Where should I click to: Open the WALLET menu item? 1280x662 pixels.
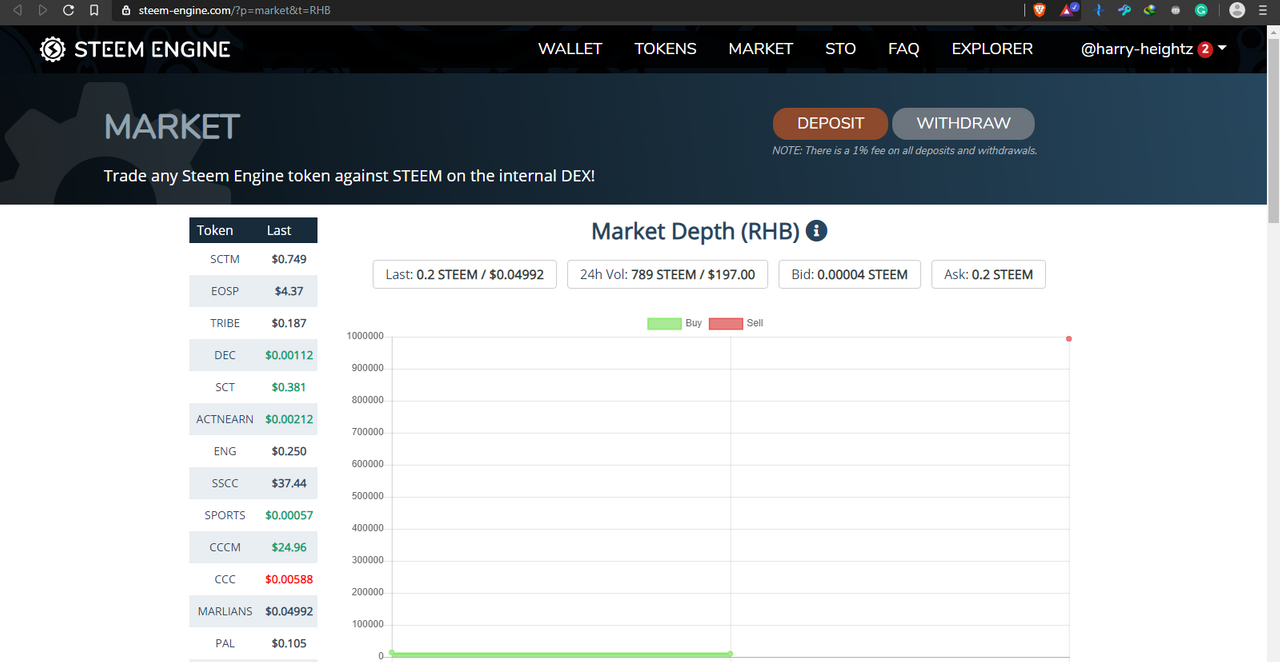click(570, 48)
